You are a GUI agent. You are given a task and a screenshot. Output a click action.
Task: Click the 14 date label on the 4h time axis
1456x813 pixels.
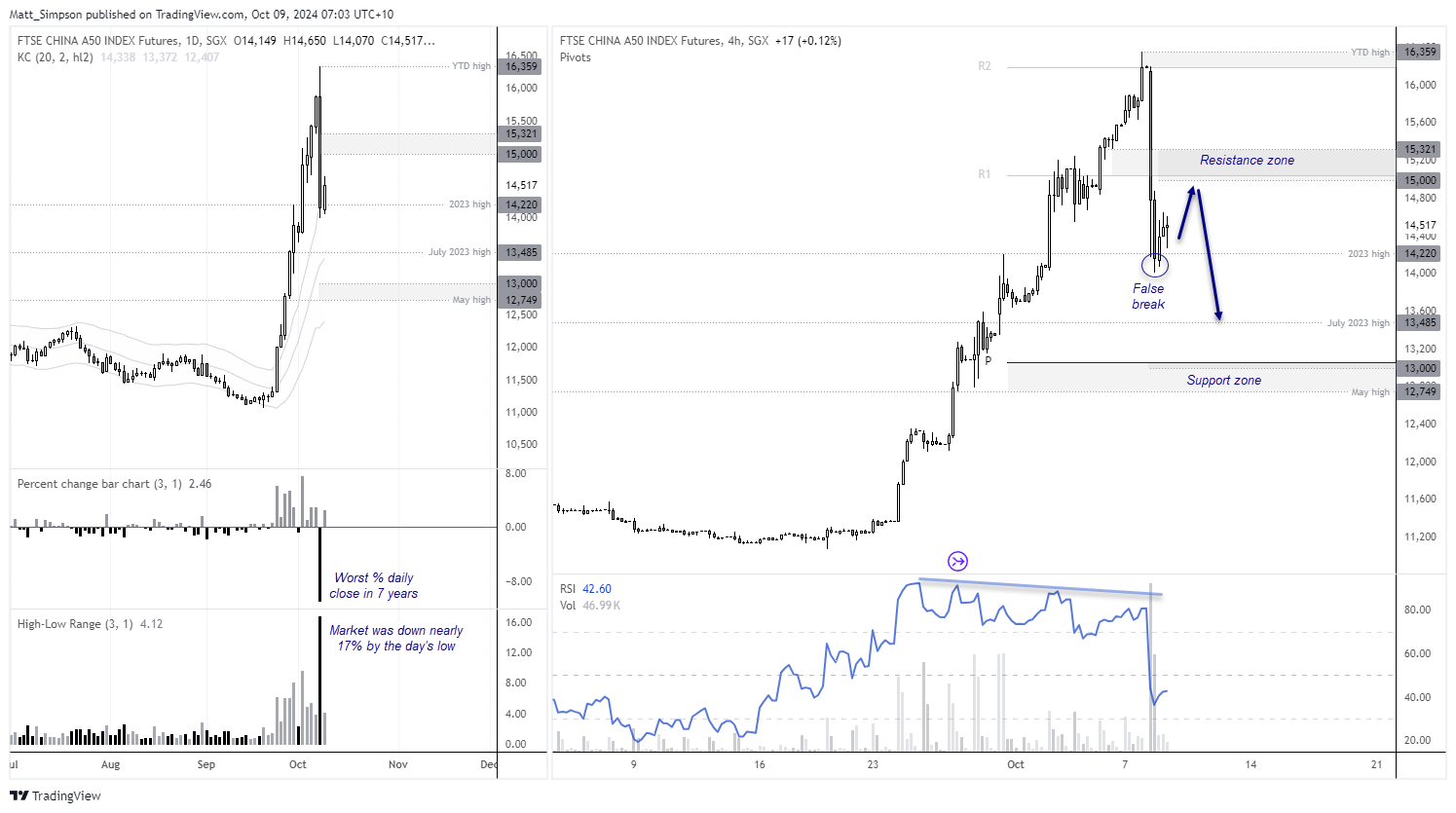(x=1251, y=764)
